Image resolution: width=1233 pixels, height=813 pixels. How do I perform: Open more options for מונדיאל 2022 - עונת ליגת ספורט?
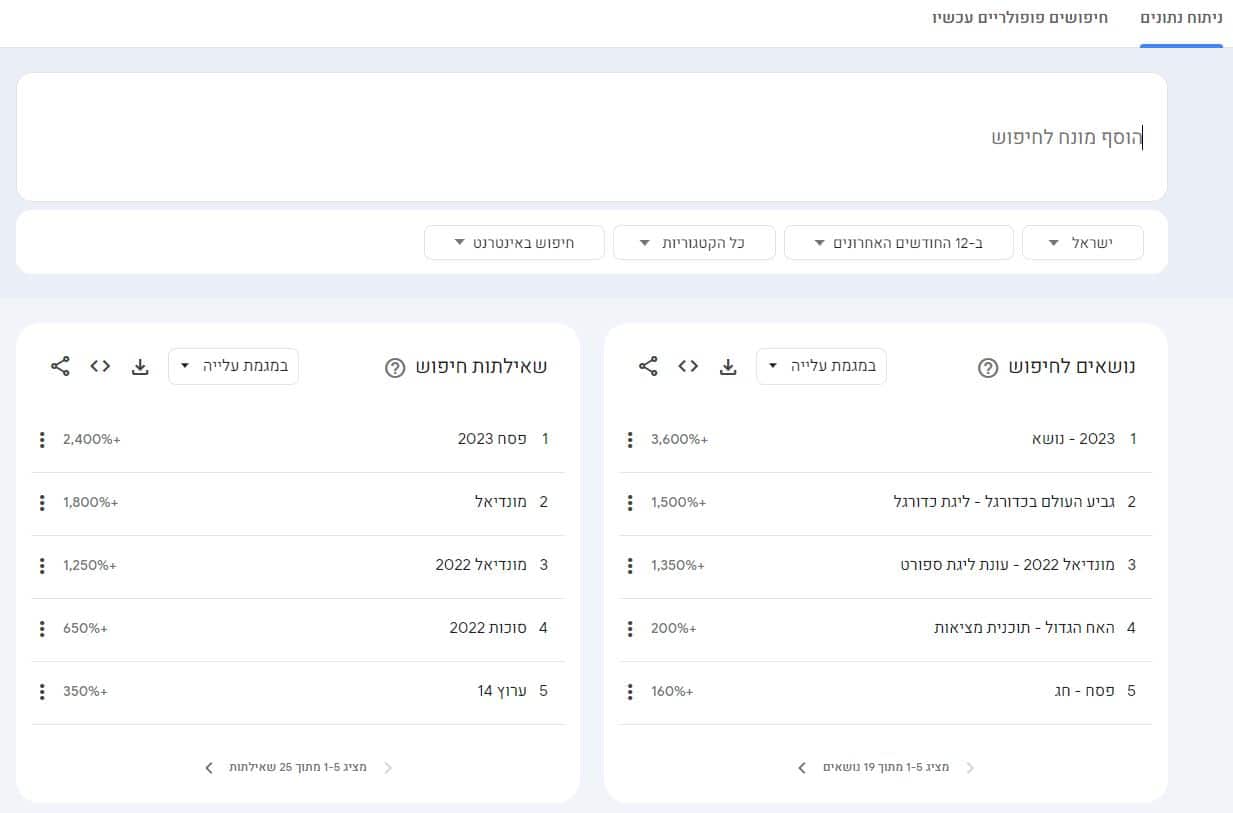[x=630, y=565]
